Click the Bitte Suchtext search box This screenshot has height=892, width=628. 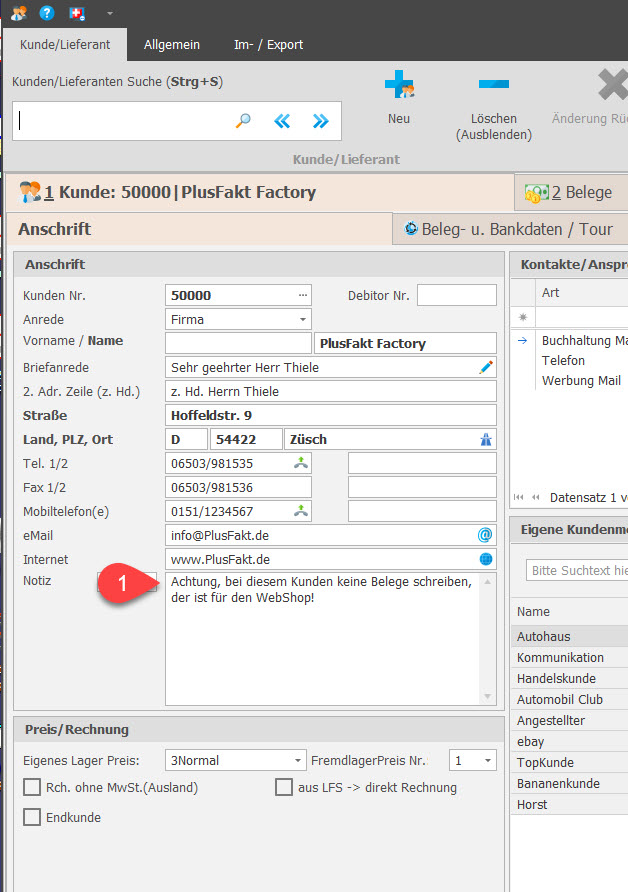(577, 570)
